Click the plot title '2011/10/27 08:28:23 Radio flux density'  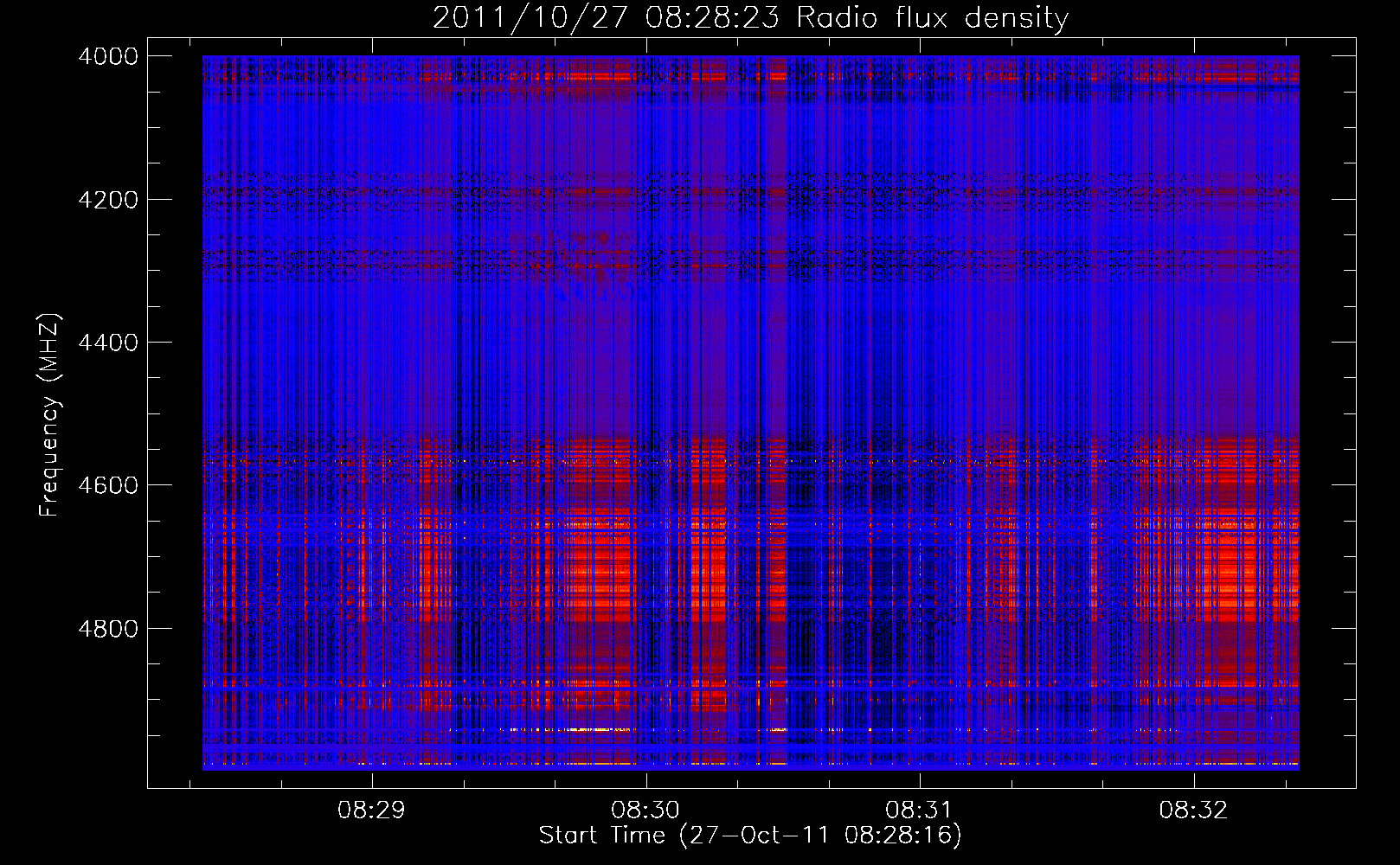tap(750, 18)
